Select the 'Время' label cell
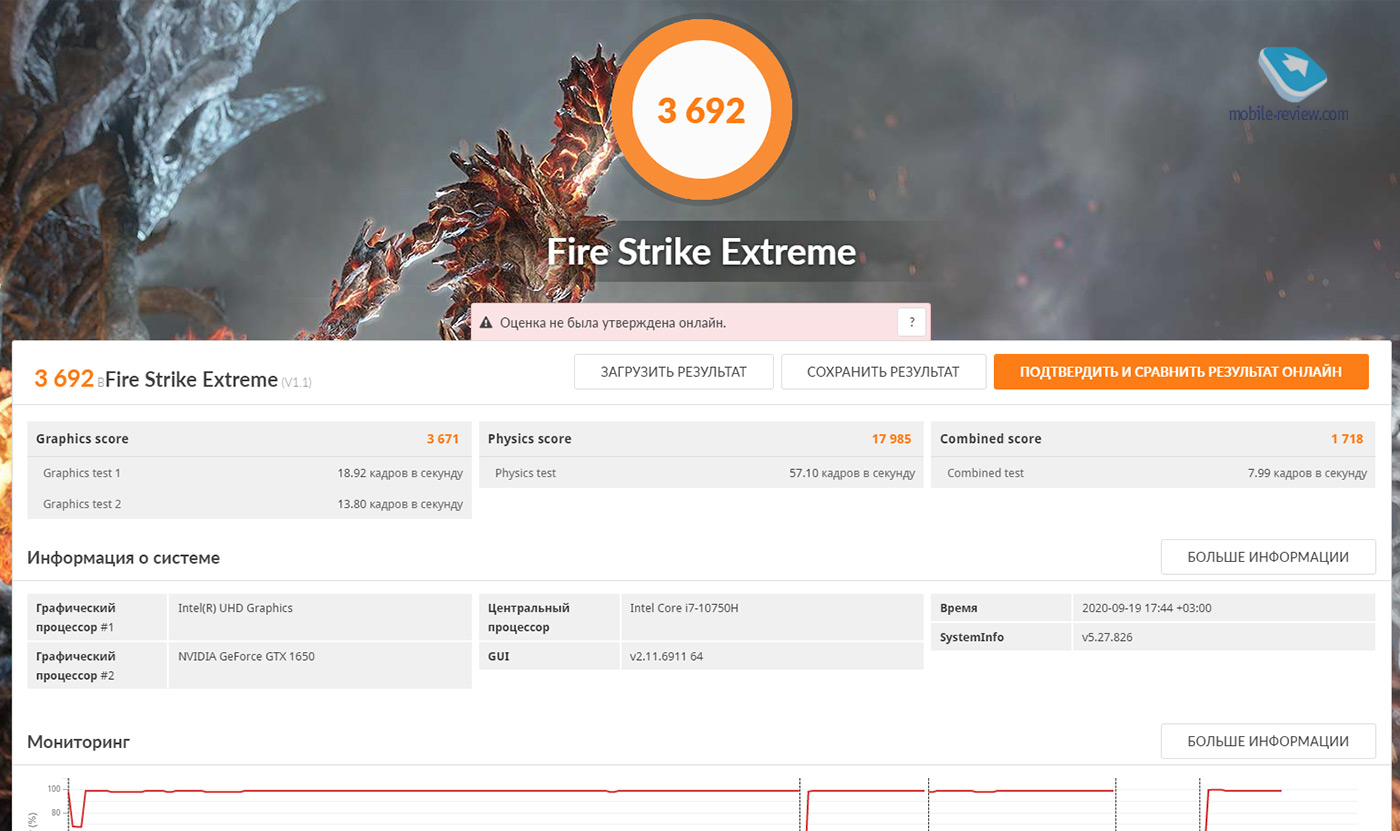Image resolution: width=1400 pixels, height=831 pixels. pyautogui.click(x=1001, y=607)
